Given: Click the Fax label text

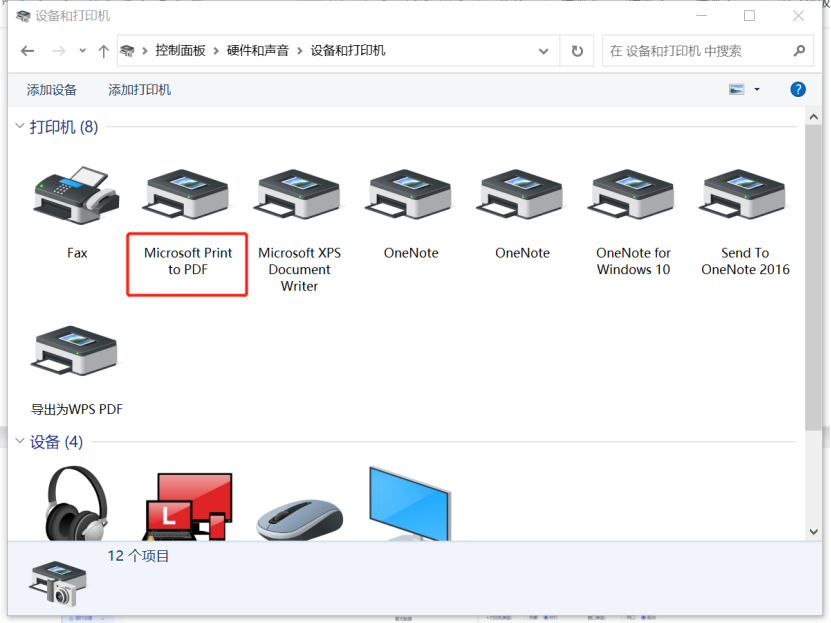Looking at the screenshot, I should point(77,253).
